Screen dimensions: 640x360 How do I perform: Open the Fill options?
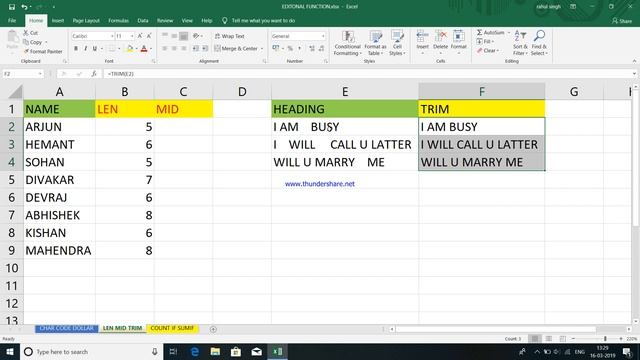485,41
